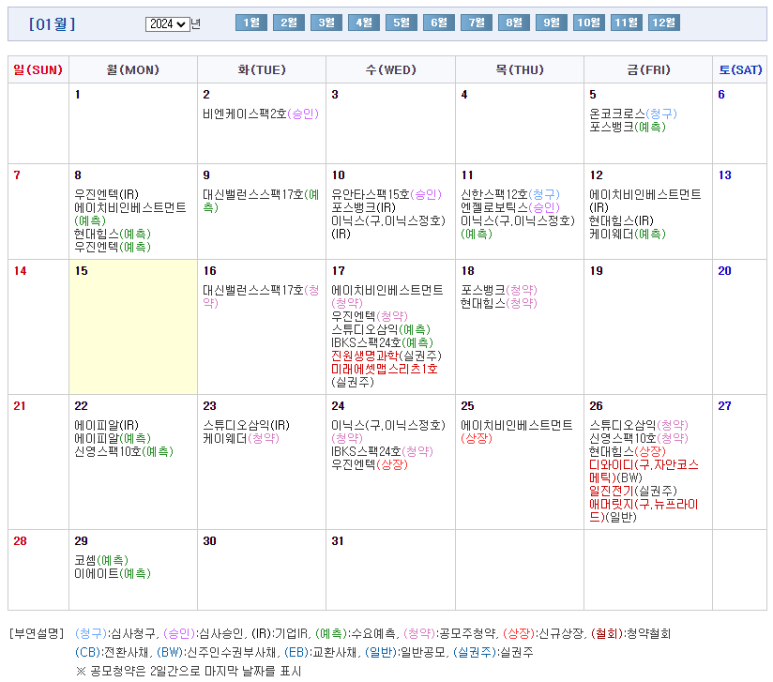The image size is (773, 682).
Task: Click the 토(SAT) column header
Action: point(740,70)
